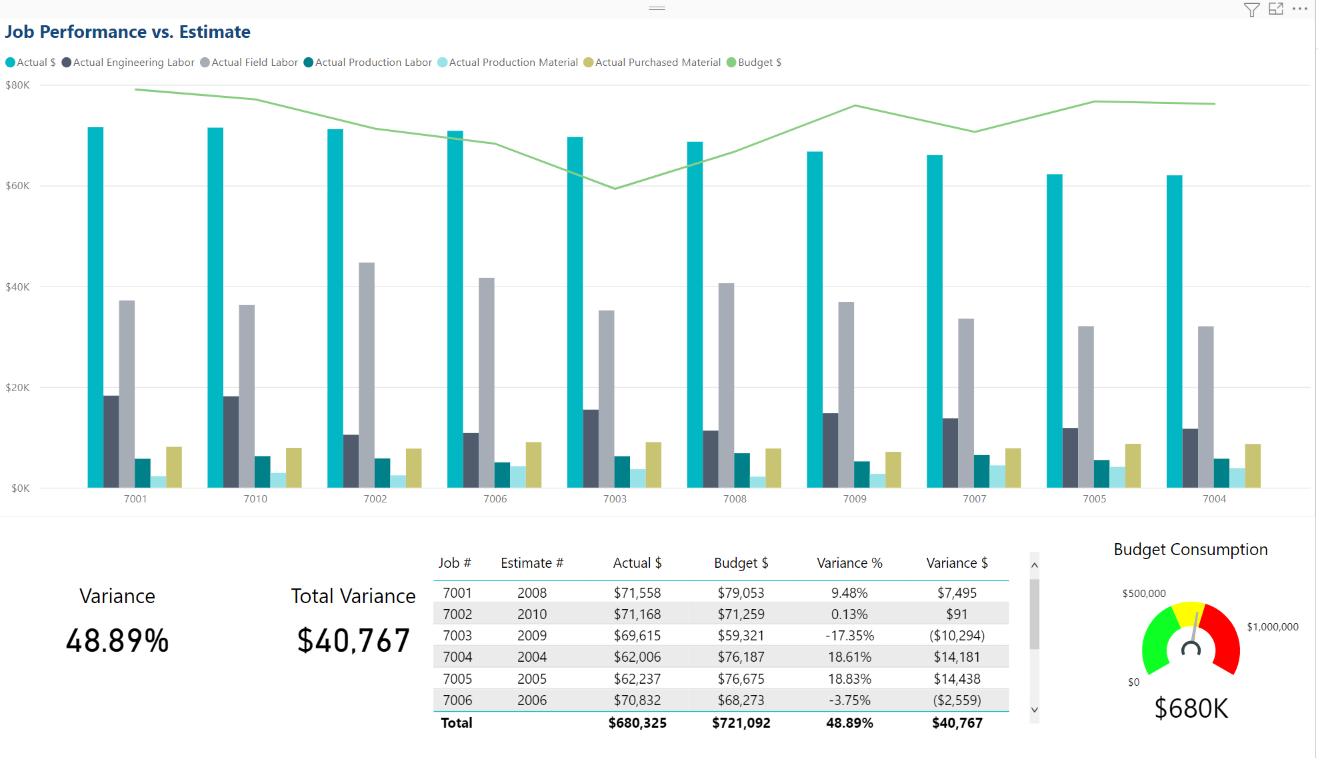Open the filters pane

[1251, 9]
